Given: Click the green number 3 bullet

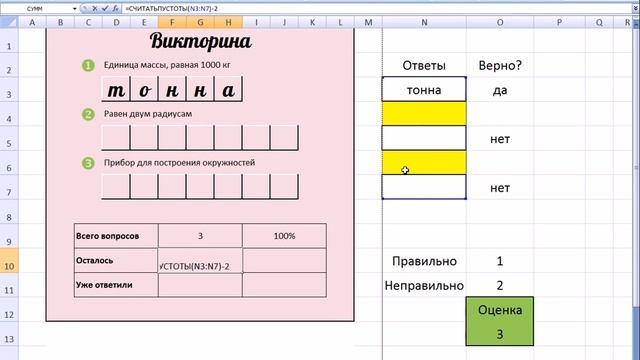Looking at the screenshot, I should tap(88, 163).
